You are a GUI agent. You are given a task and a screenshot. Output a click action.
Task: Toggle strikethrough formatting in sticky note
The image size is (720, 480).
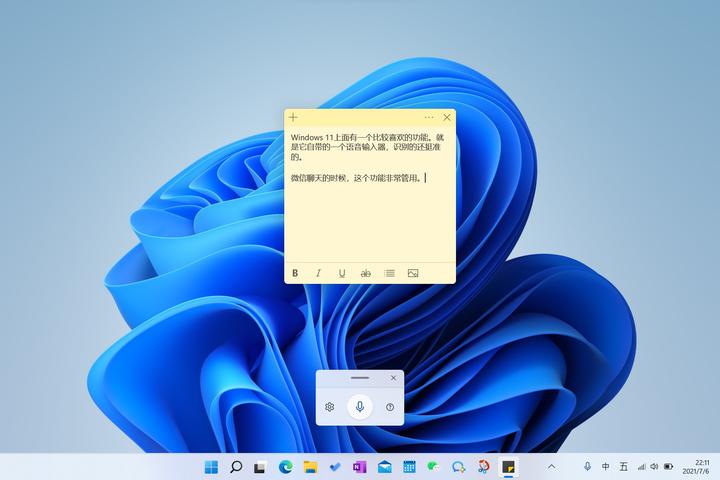click(x=366, y=273)
